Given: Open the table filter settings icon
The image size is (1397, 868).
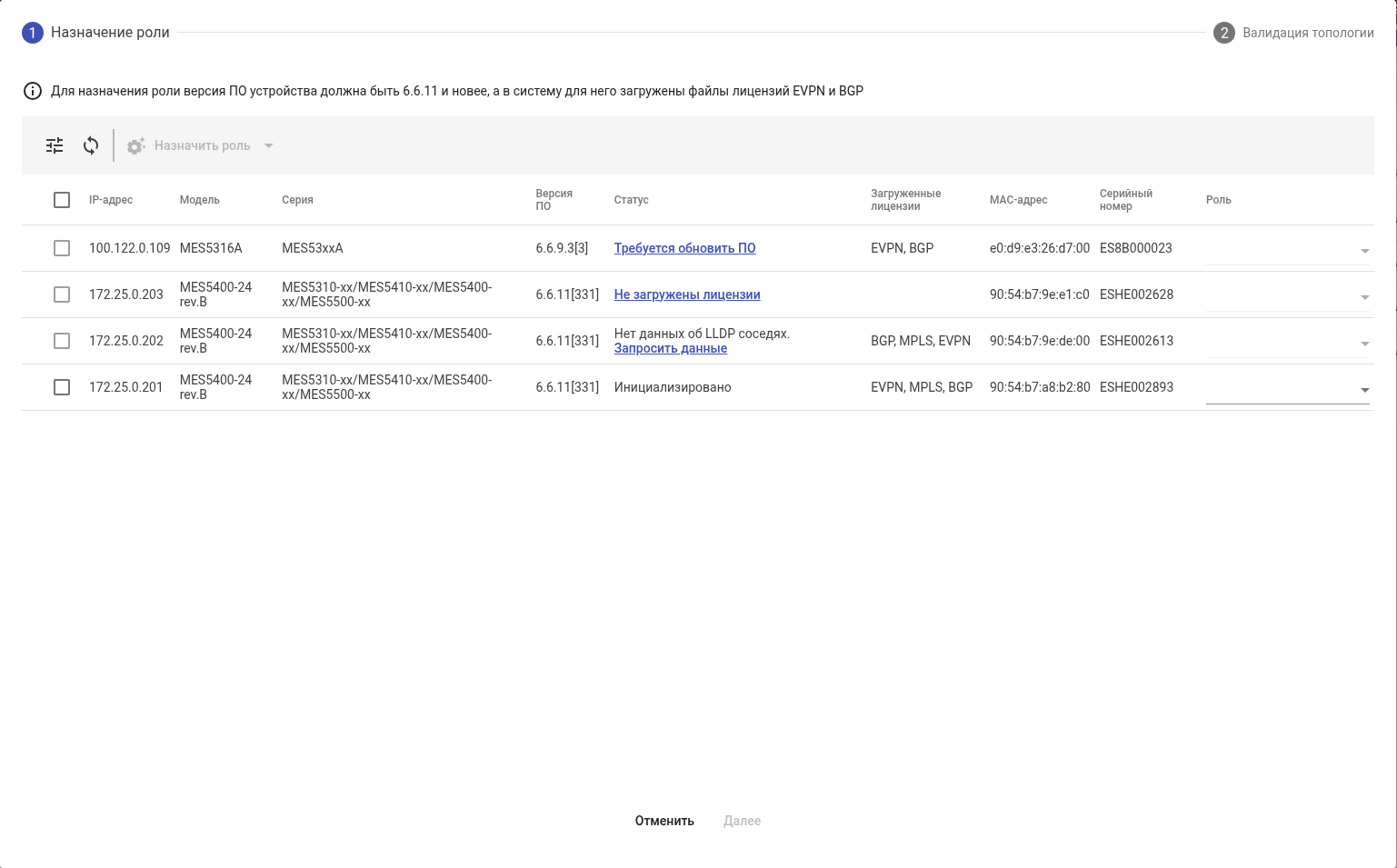Looking at the screenshot, I should pyautogui.click(x=55, y=145).
